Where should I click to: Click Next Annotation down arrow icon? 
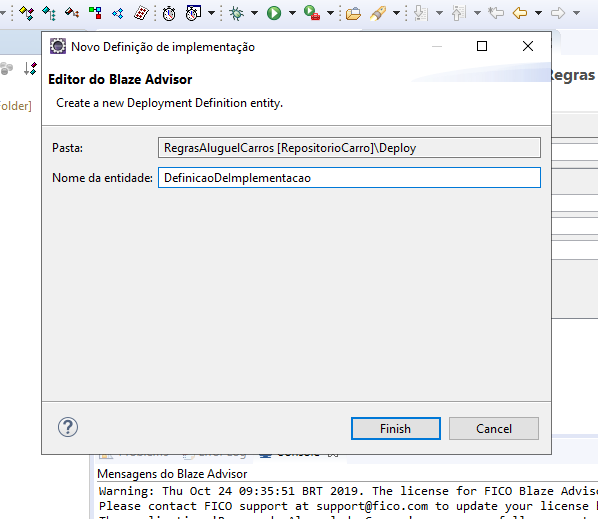coord(421,13)
